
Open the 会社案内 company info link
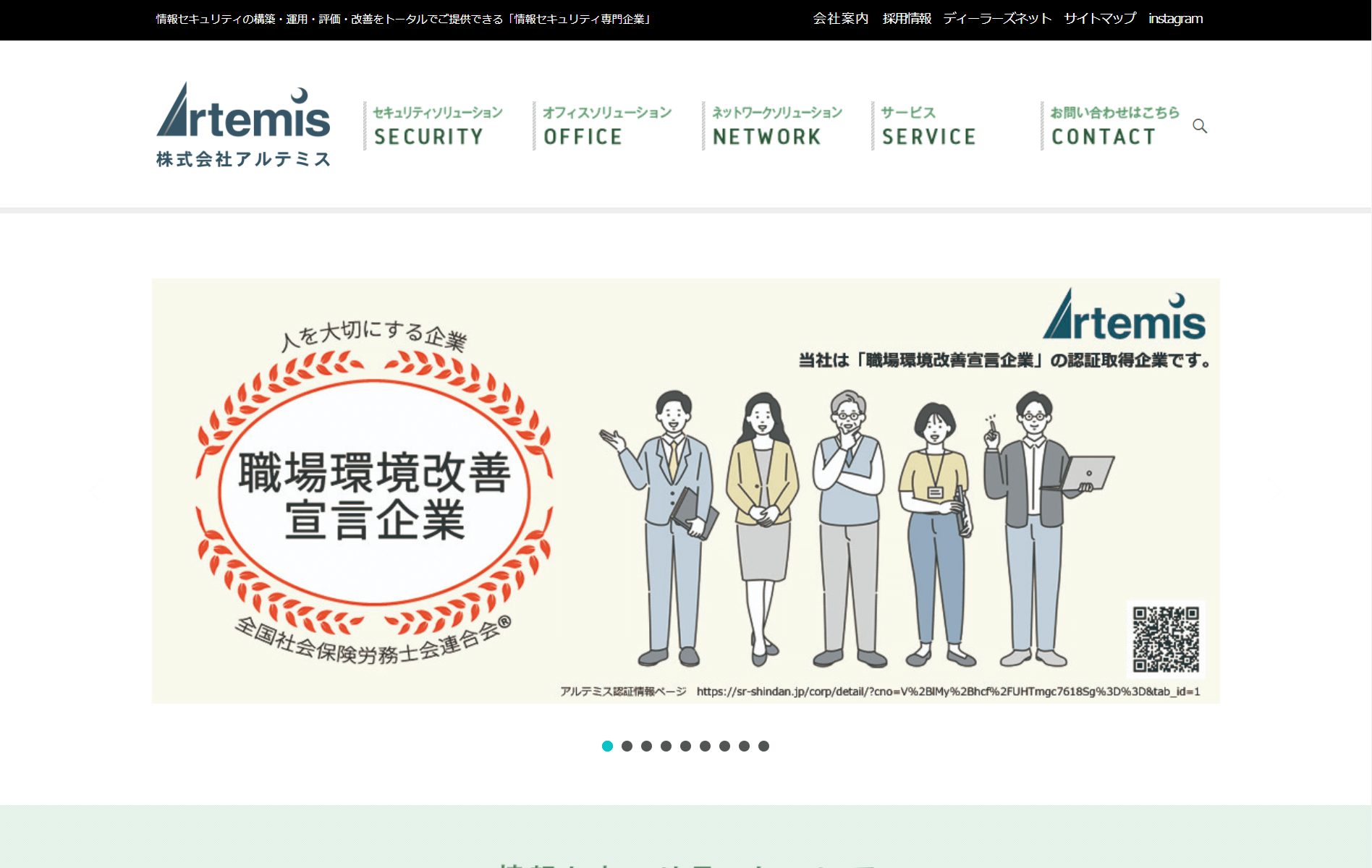coord(840,19)
